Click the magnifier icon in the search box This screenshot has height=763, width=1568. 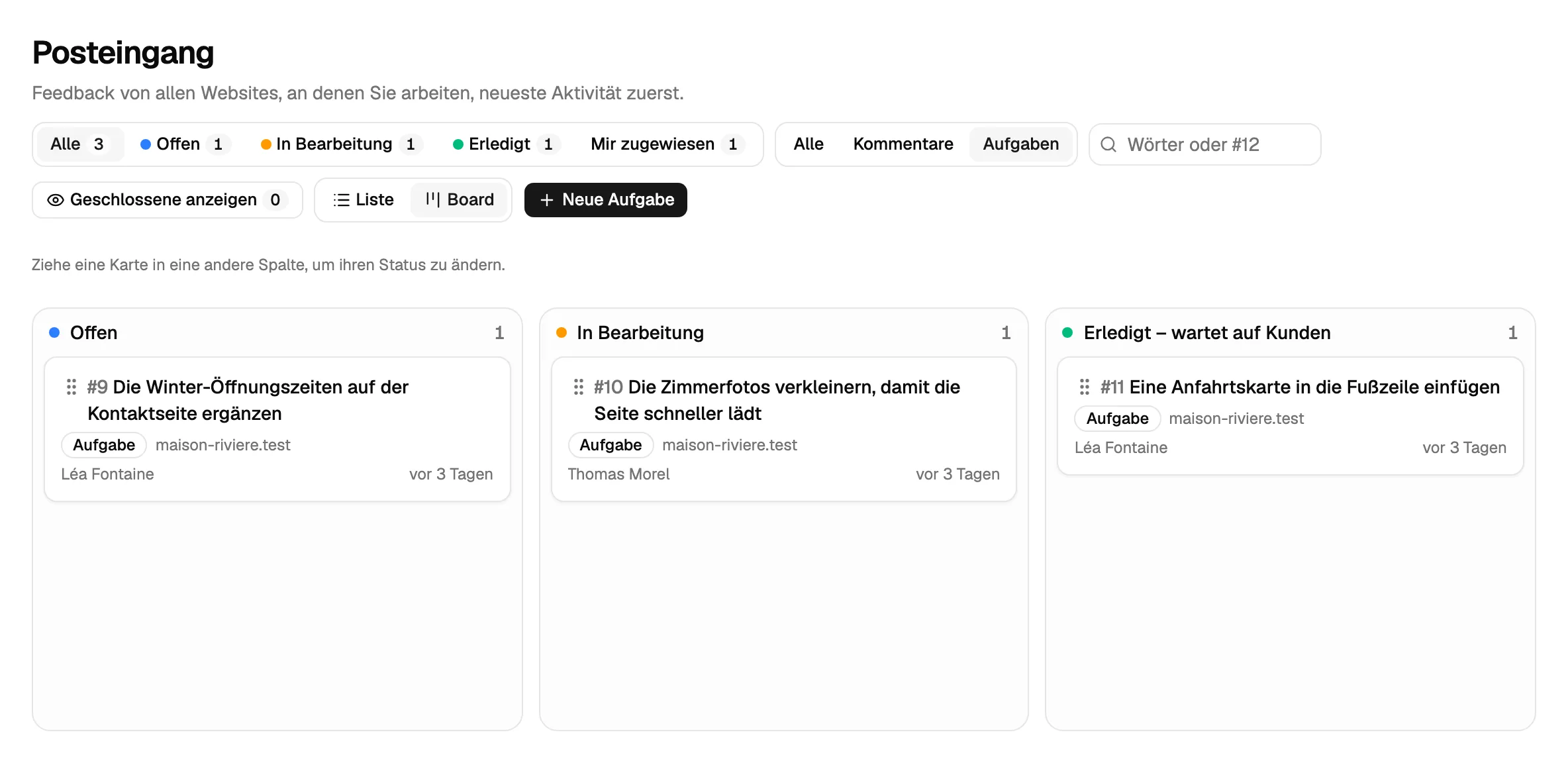[1108, 144]
